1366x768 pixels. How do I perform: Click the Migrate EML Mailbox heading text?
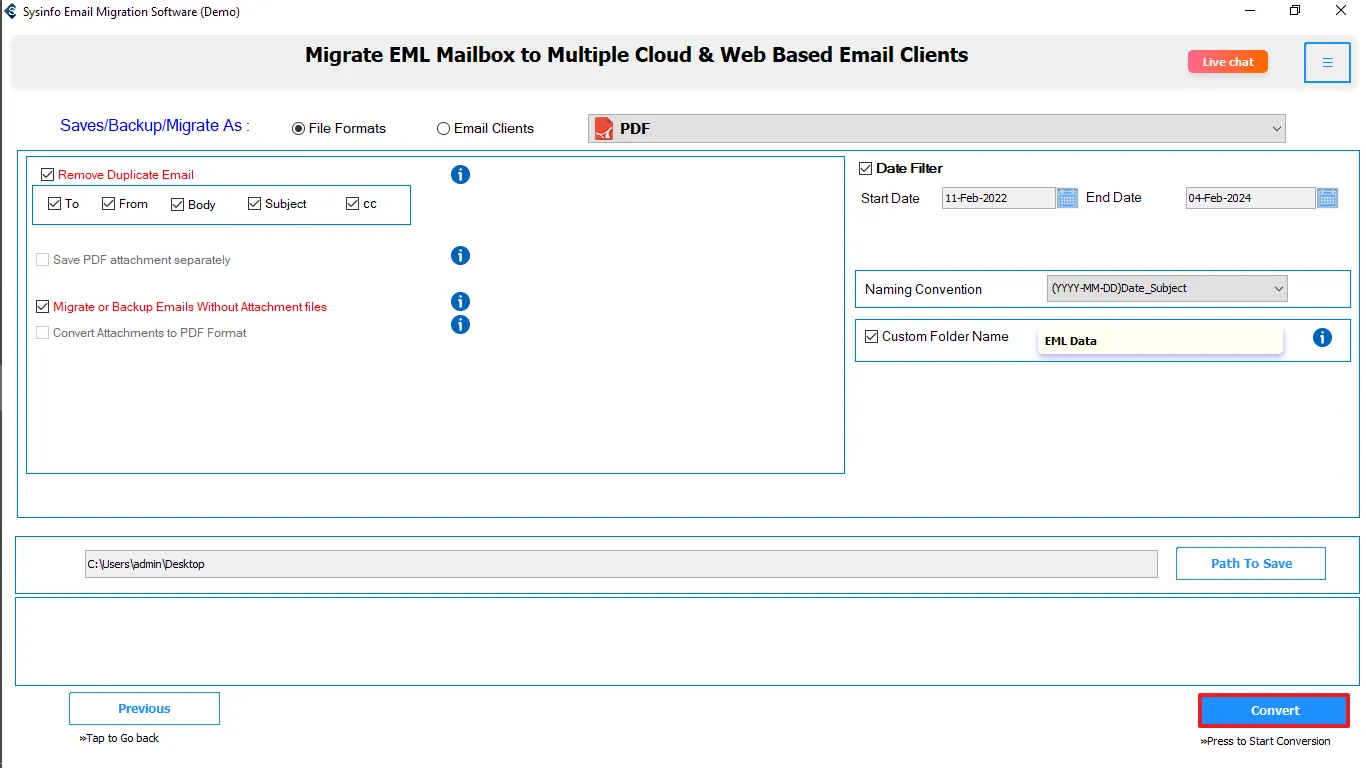pyautogui.click(x=636, y=55)
